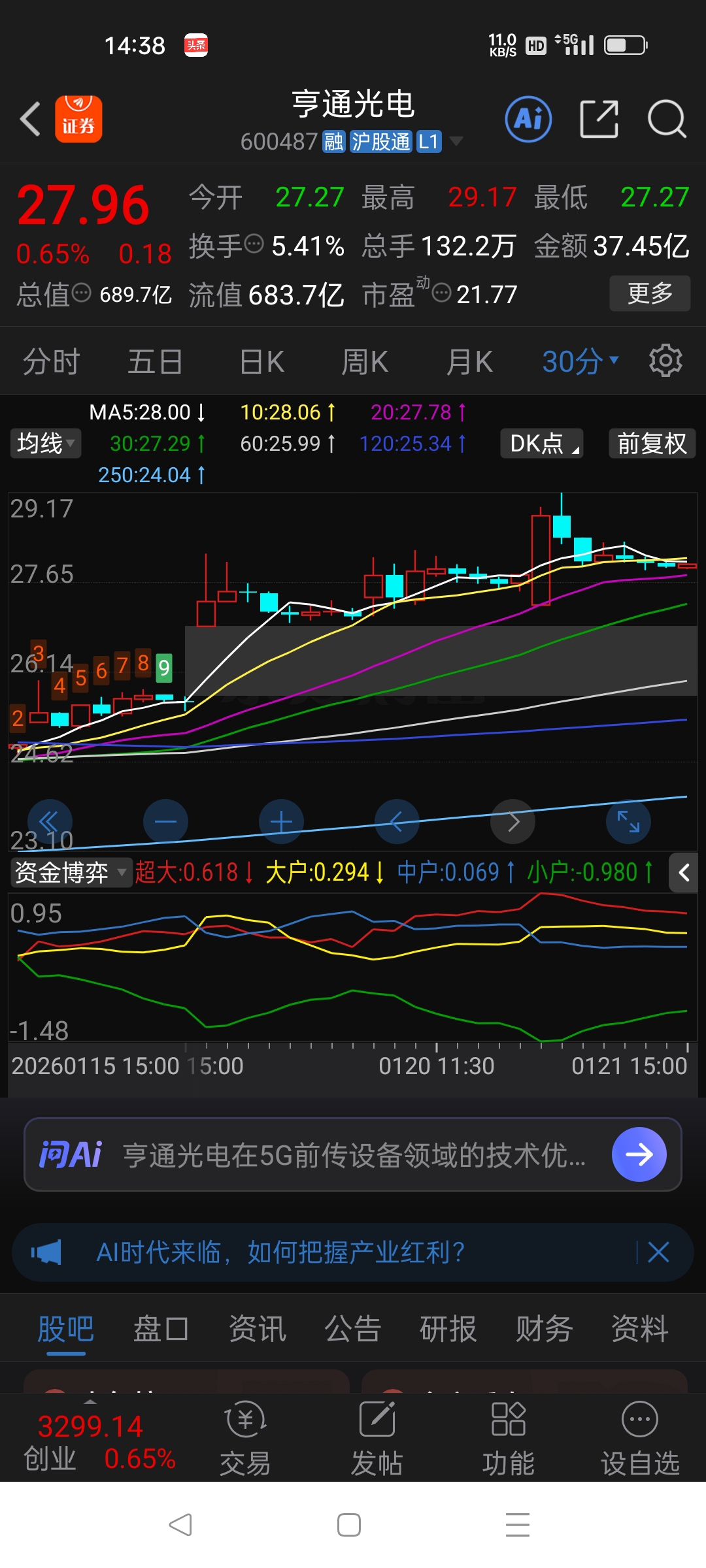706x1568 pixels.
Task: Open the Ai assistant icon
Action: click(x=528, y=119)
